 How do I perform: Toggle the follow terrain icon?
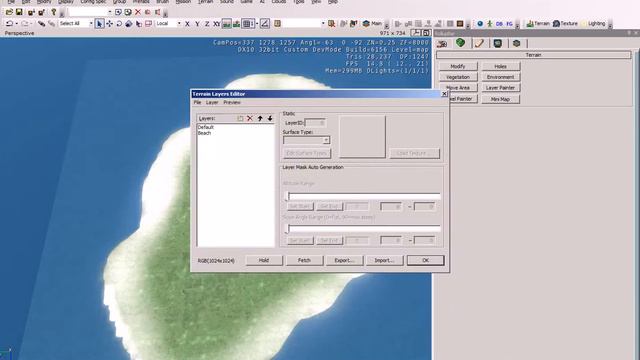point(226,24)
